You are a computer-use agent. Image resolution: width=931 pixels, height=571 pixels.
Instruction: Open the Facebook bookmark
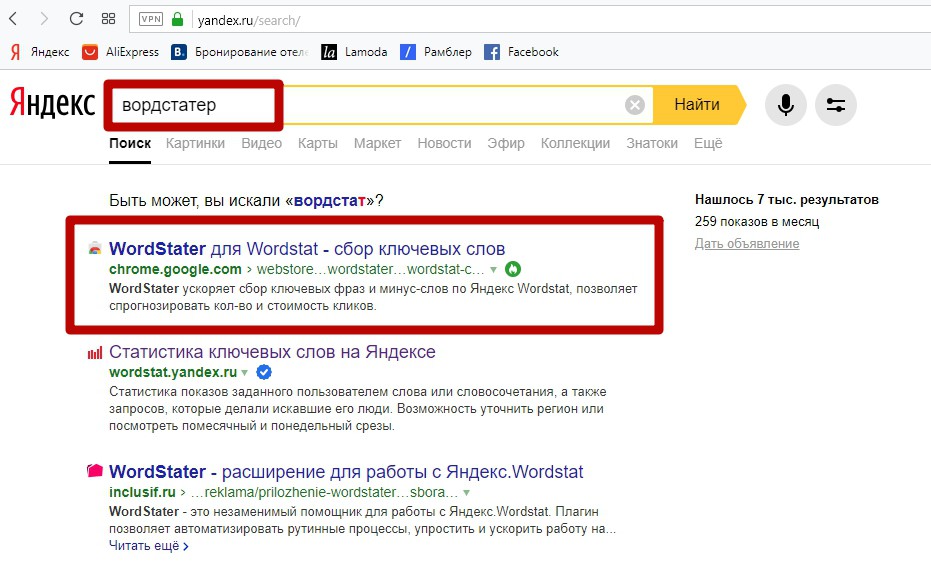pyautogui.click(x=522, y=52)
